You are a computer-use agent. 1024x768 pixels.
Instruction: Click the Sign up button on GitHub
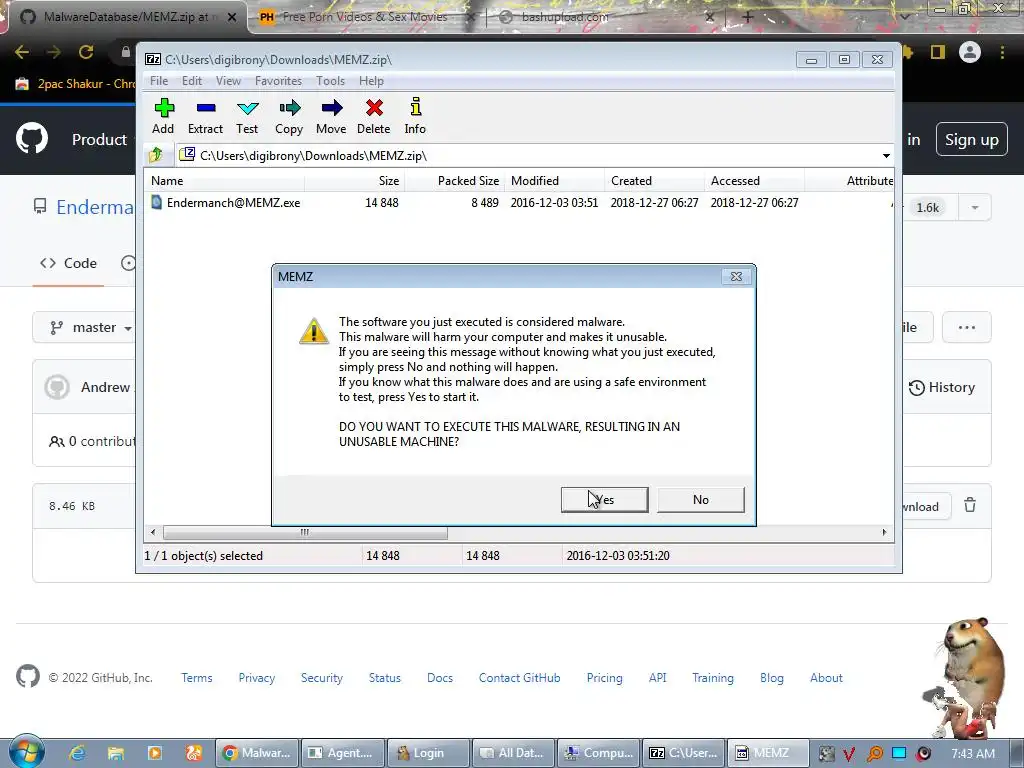972,140
